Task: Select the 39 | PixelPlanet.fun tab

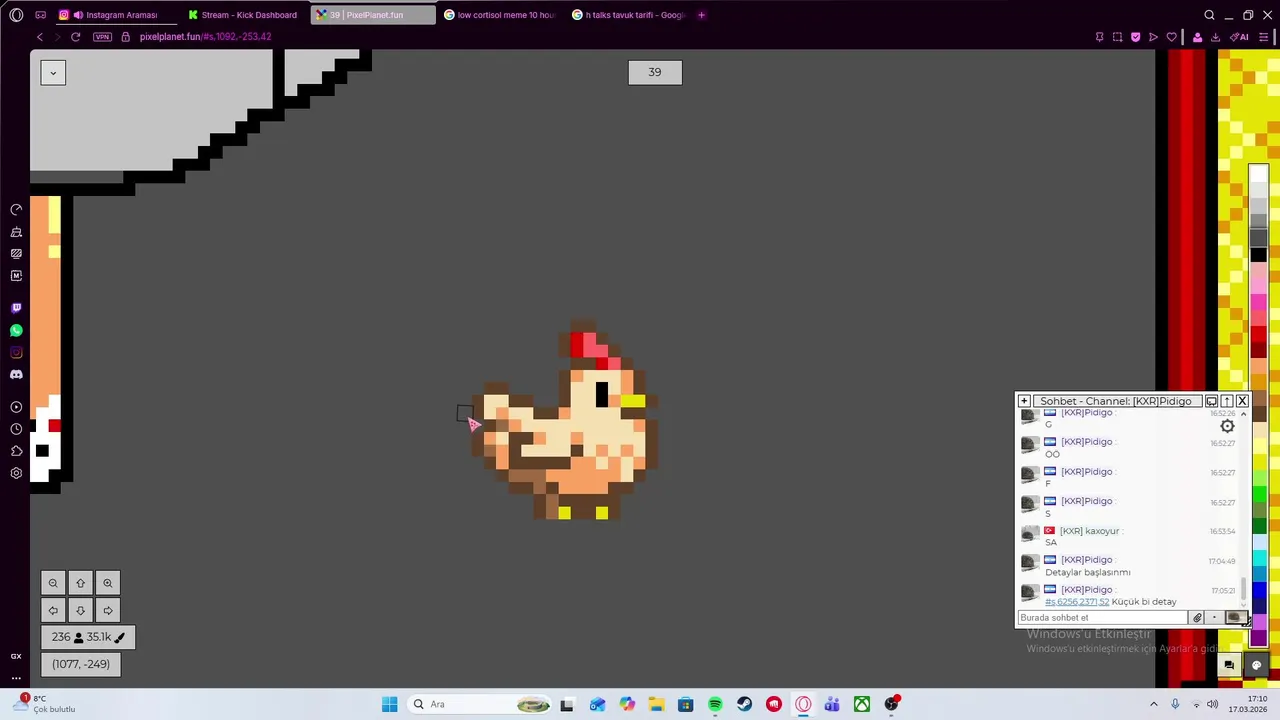Action: [x=373, y=15]
